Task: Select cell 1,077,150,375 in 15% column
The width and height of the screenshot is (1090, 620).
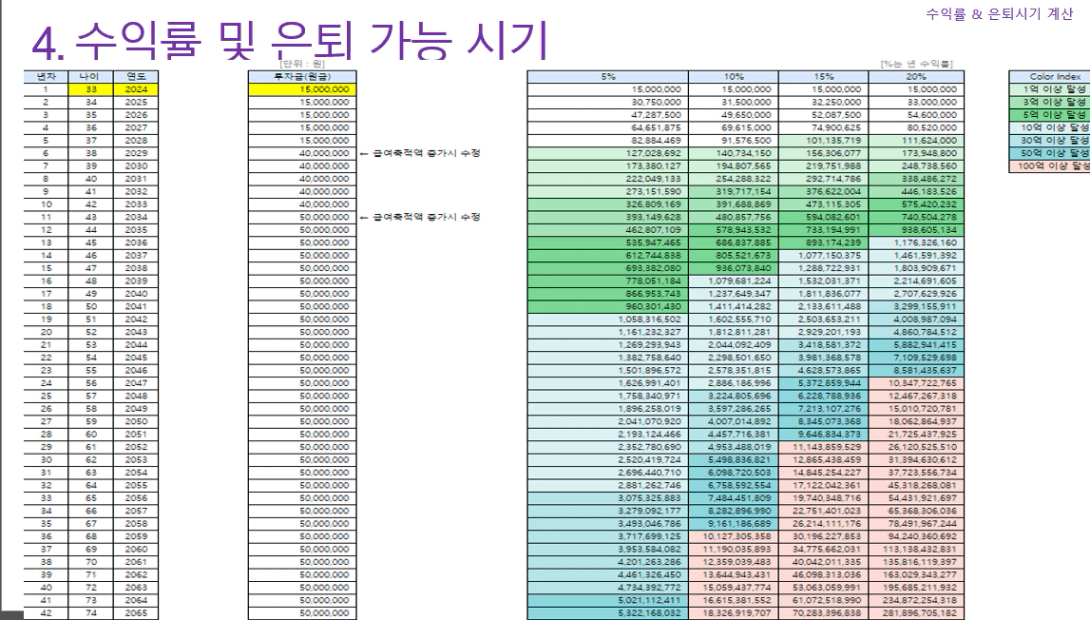Action: (823, 255)
